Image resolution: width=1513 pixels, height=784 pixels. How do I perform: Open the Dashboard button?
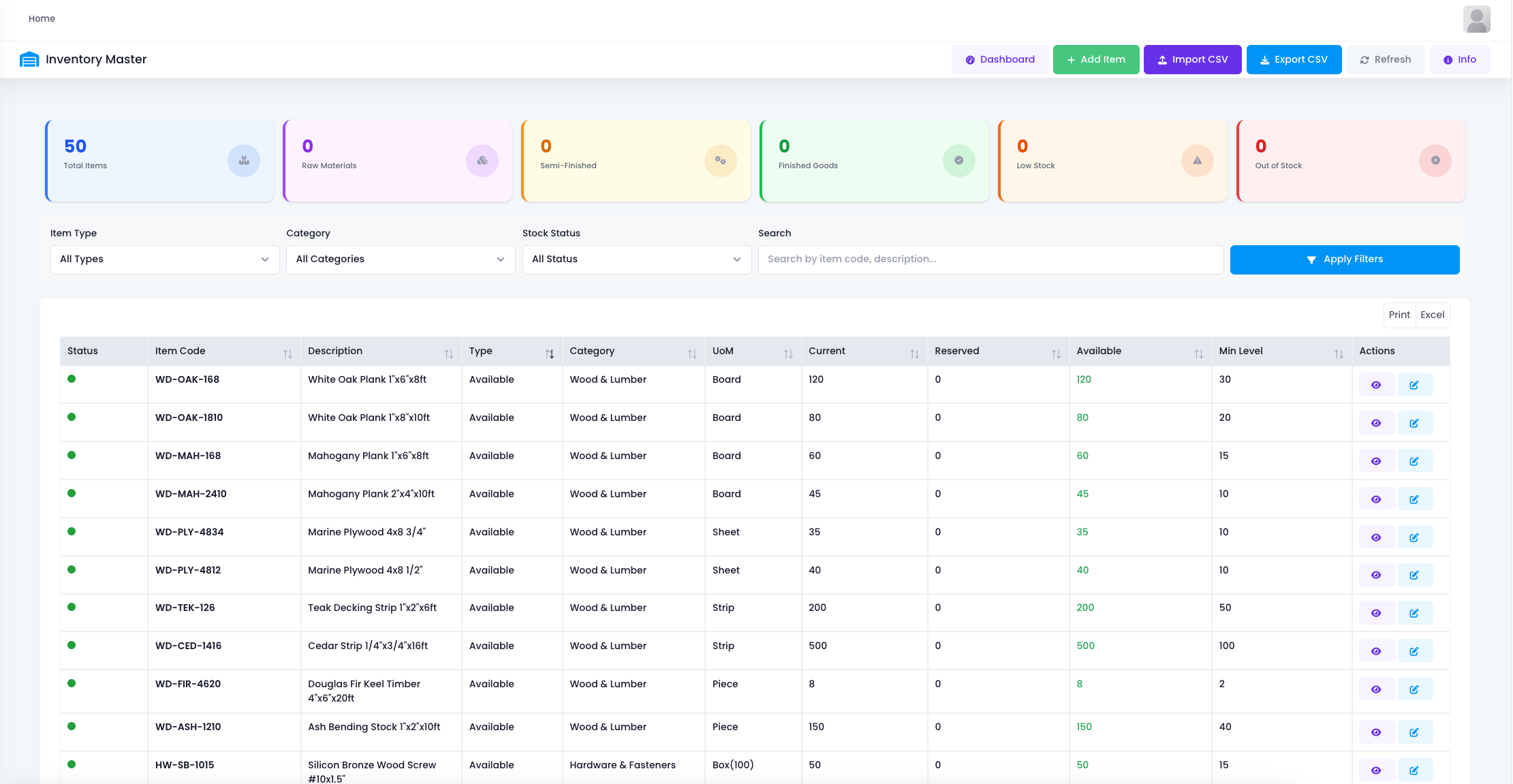(x=999, y=60)
